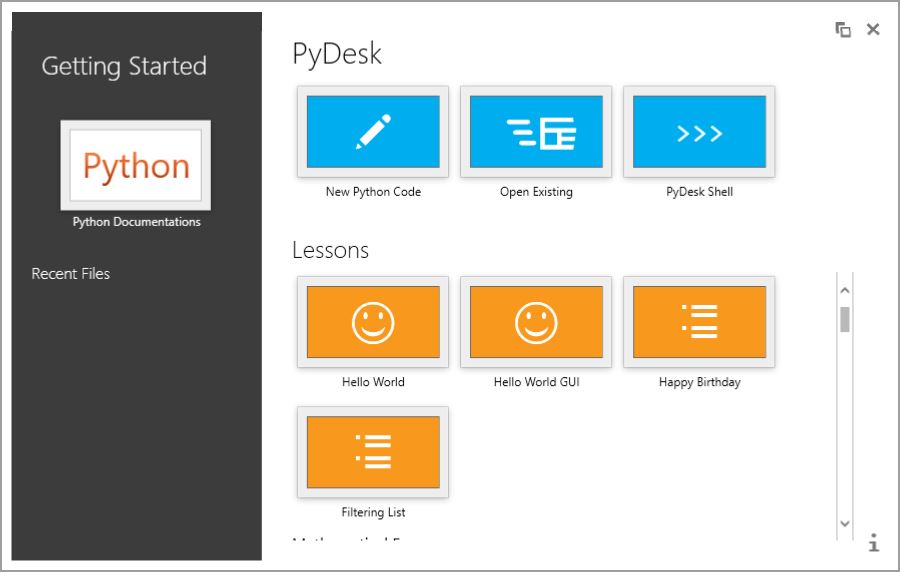The image size is (900, 572).
Task: Open the New Python Code pencil tile
Action: coord(373,132)
